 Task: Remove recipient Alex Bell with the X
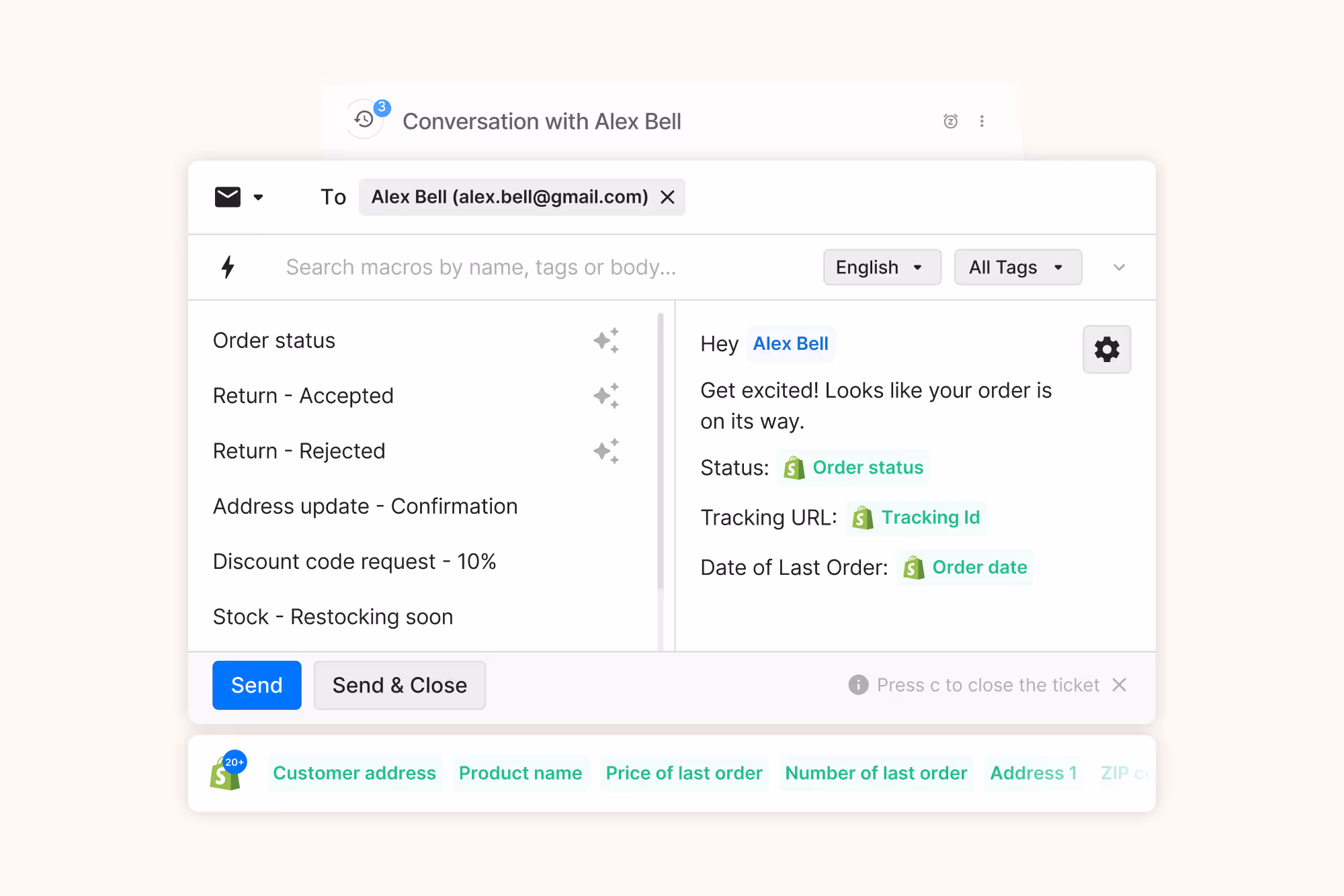tap(667, 197)
